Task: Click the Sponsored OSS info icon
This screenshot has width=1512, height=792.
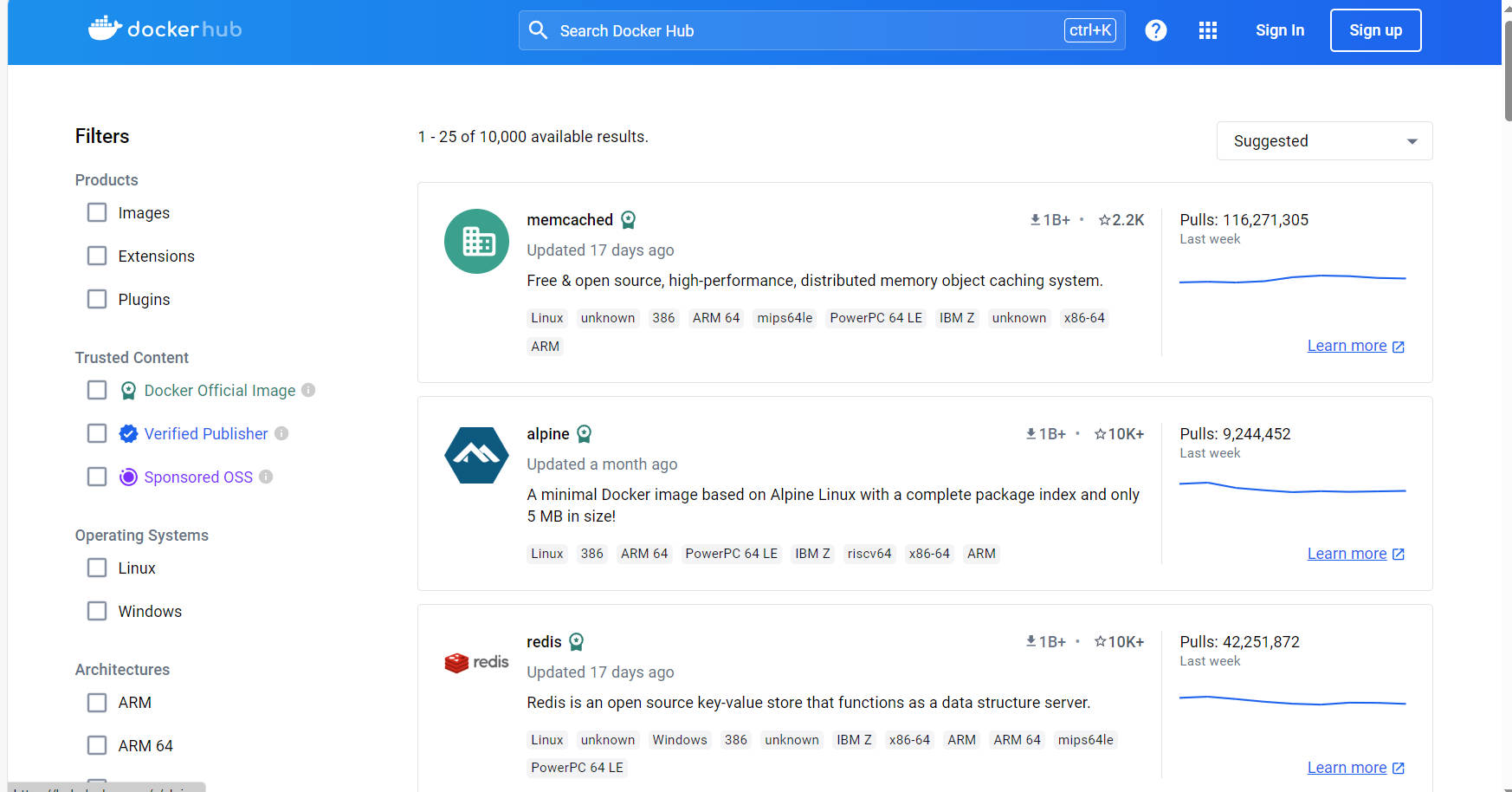Action: [266, 477]
